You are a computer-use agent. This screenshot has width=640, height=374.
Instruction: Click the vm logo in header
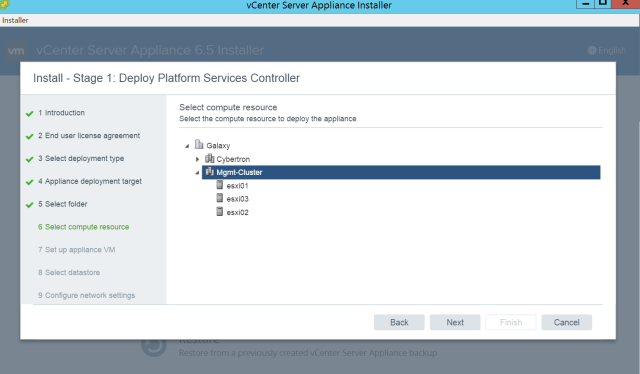tap(16, 51)
